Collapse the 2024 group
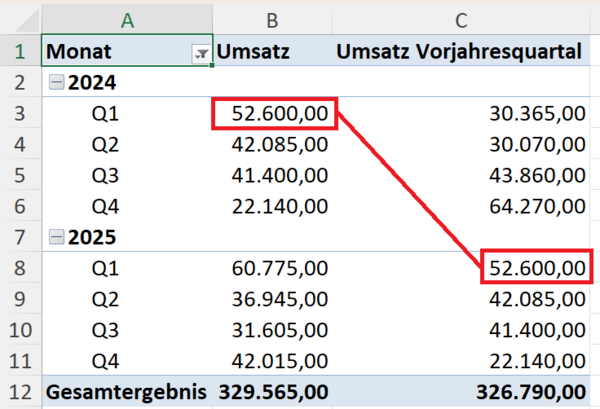 click(x=56, y=84)
